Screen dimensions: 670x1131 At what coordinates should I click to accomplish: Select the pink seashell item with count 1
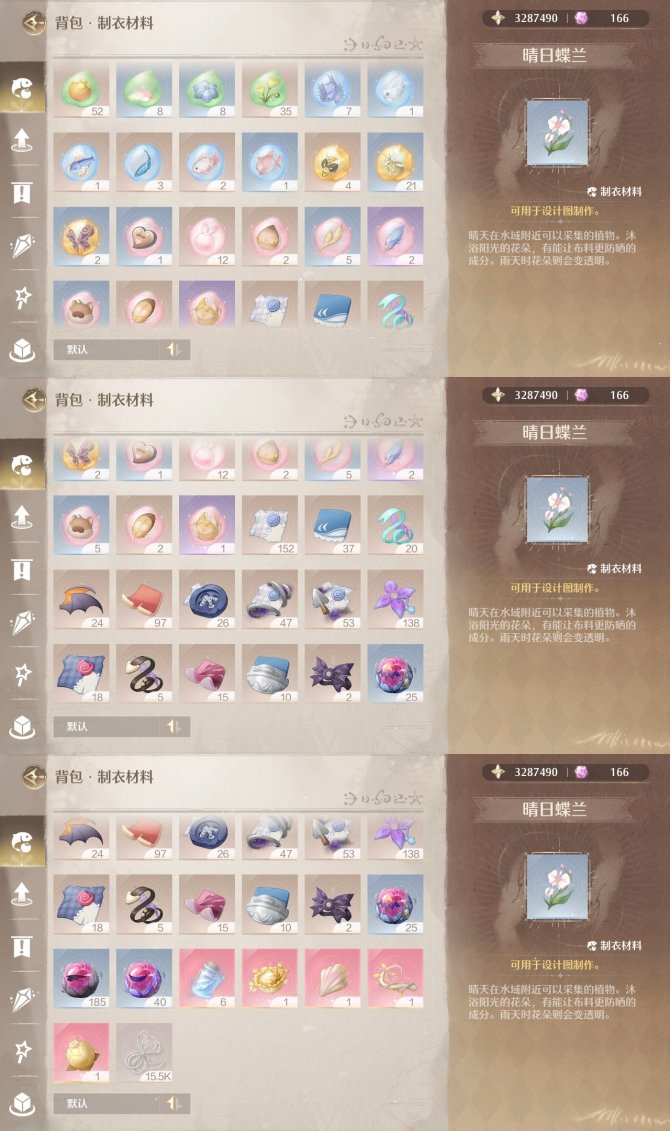(332, 979)
